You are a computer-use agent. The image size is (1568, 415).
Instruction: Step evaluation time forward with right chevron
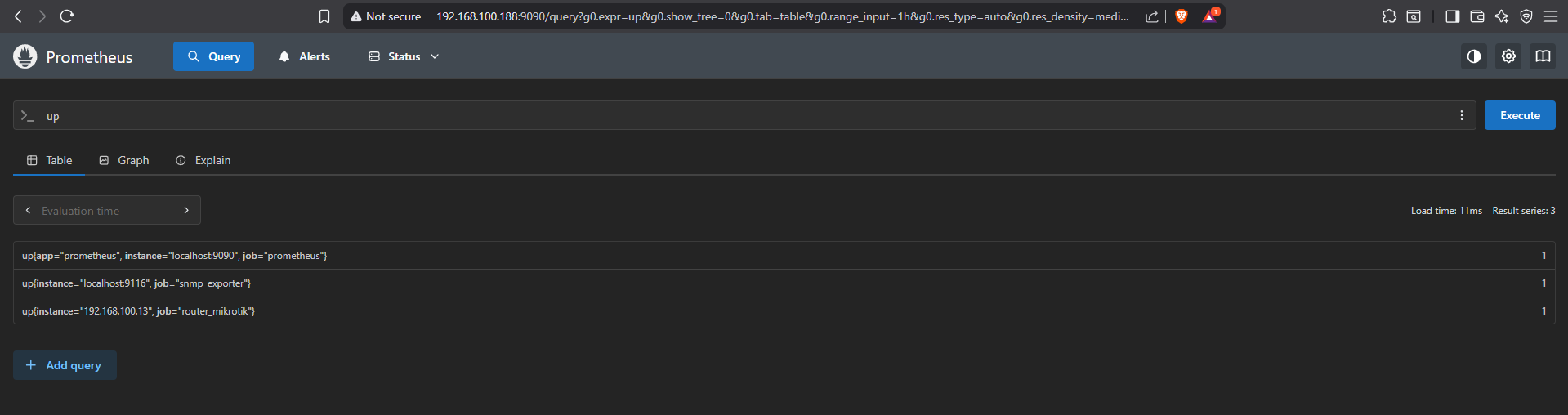coord(186,210)
